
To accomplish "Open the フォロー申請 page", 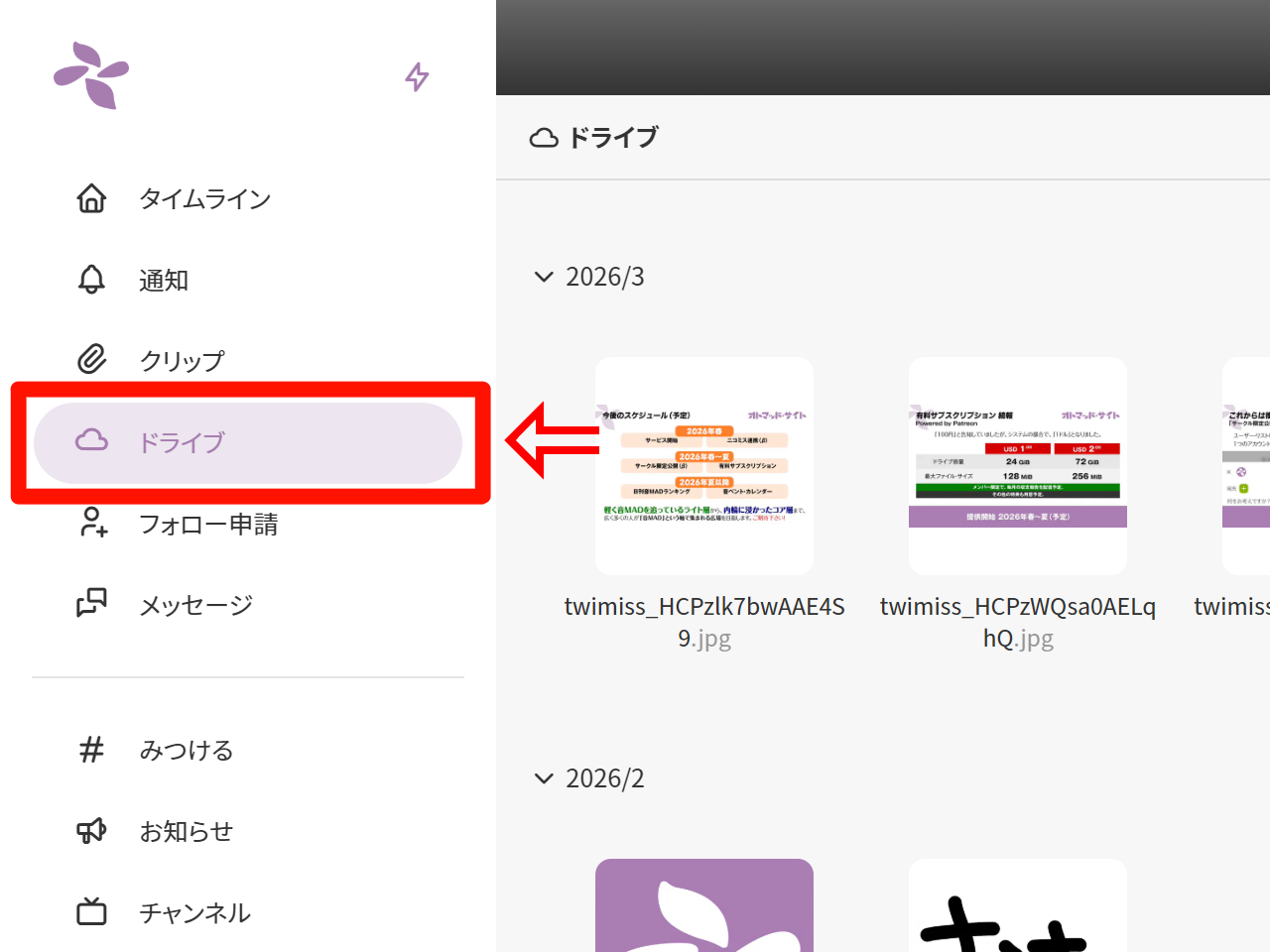I will tap(207, 524).
